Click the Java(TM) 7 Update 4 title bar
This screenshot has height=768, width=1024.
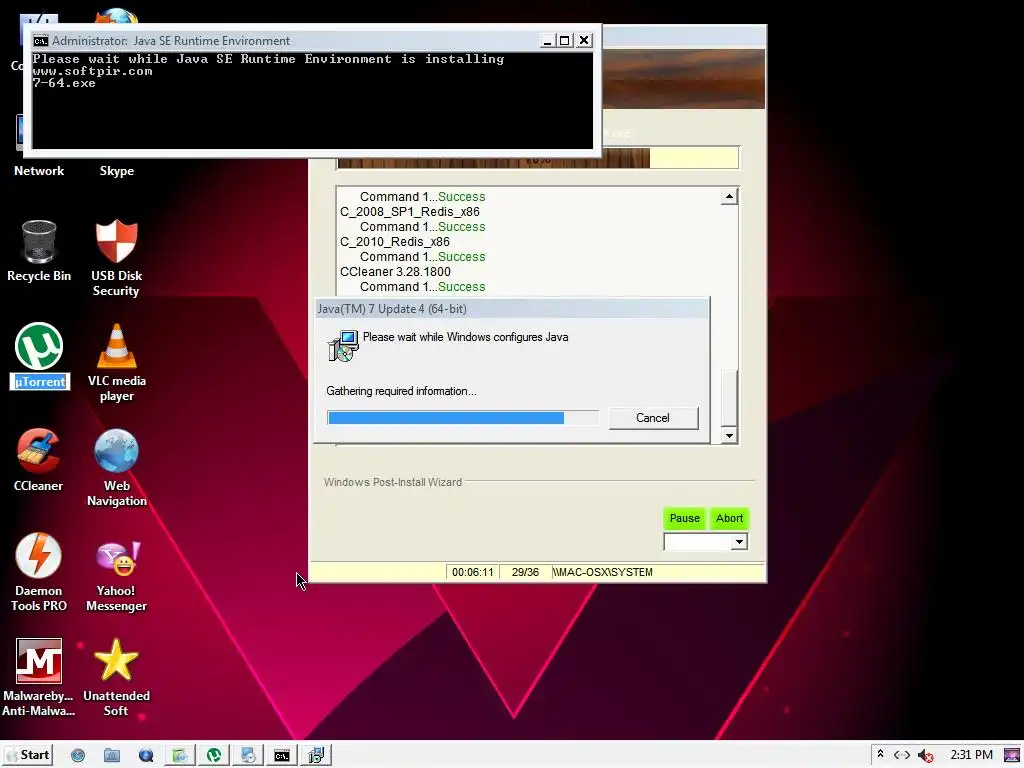(x=512, y=309)
